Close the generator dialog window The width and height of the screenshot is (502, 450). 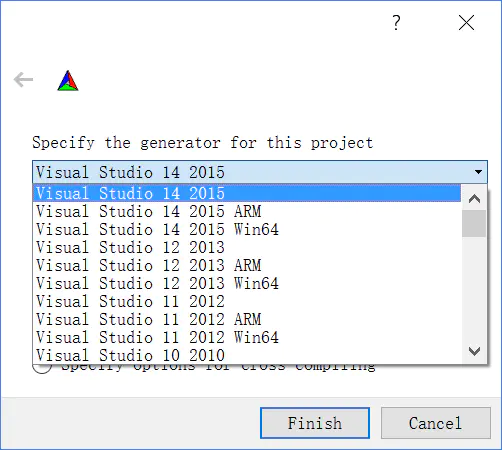pyautogui.click(x=466, y=23)
